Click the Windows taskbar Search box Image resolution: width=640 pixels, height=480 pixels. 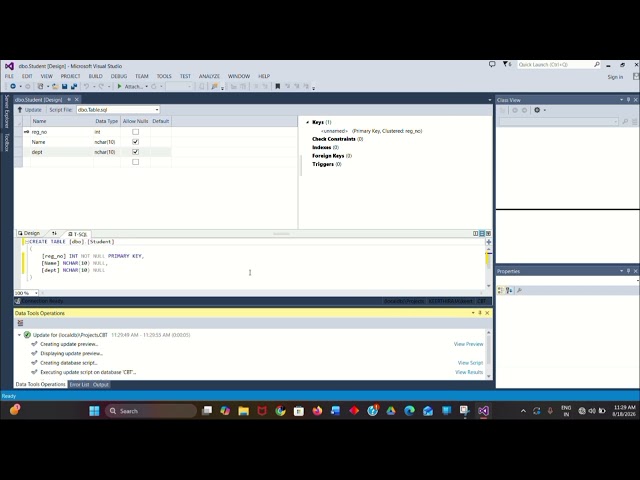151,411
